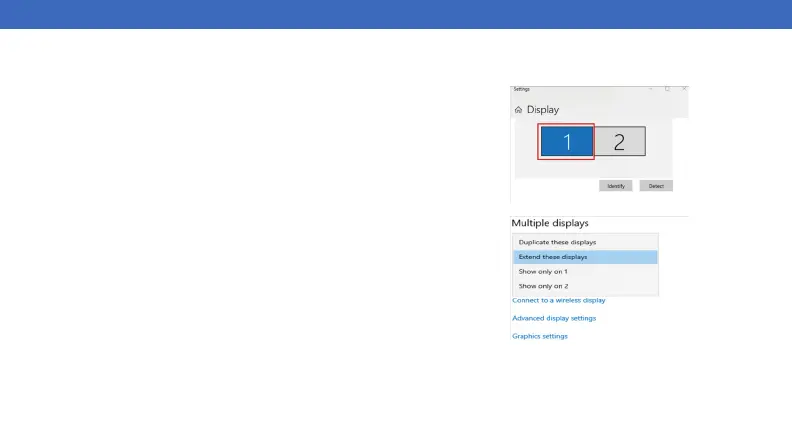Click the Detect button
The image size is (792, 432).
(x=656, y=186)
